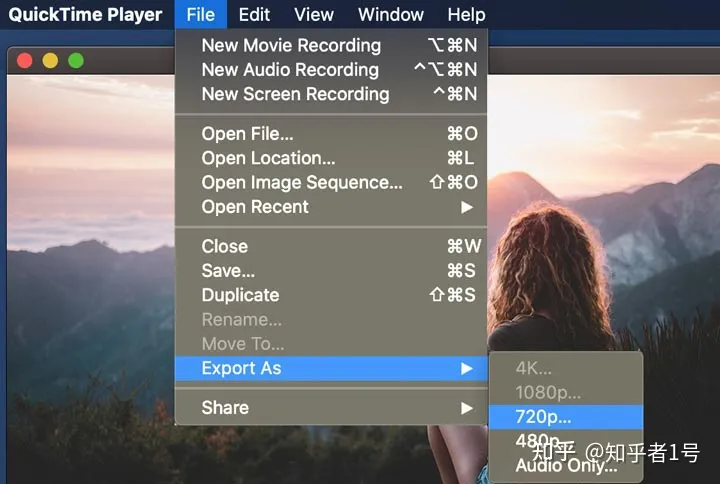
Task: Click the QuickTime Player app menu
Action: click(85, 15)
